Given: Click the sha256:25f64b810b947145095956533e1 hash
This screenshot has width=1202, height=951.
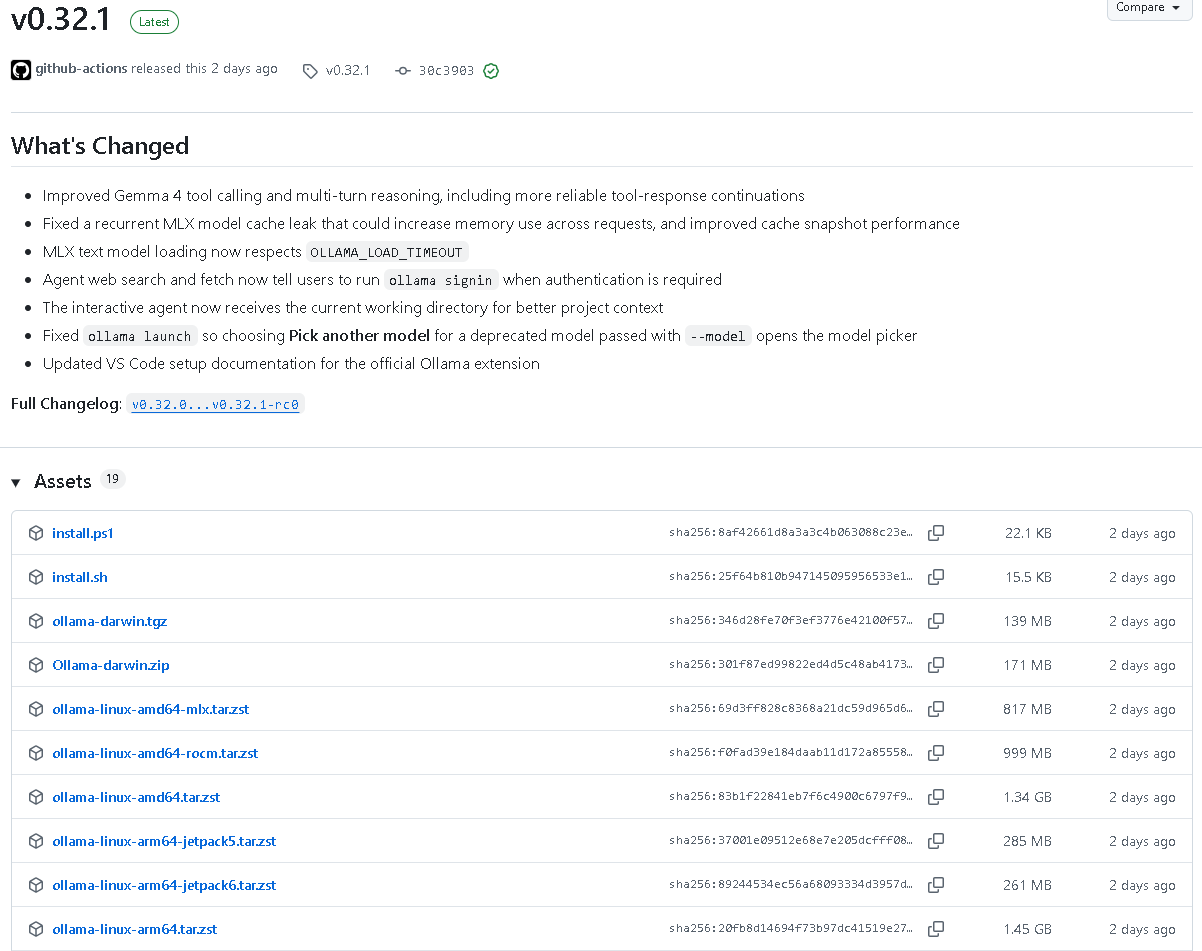Looking at the screenshot, I should point(791,577).
